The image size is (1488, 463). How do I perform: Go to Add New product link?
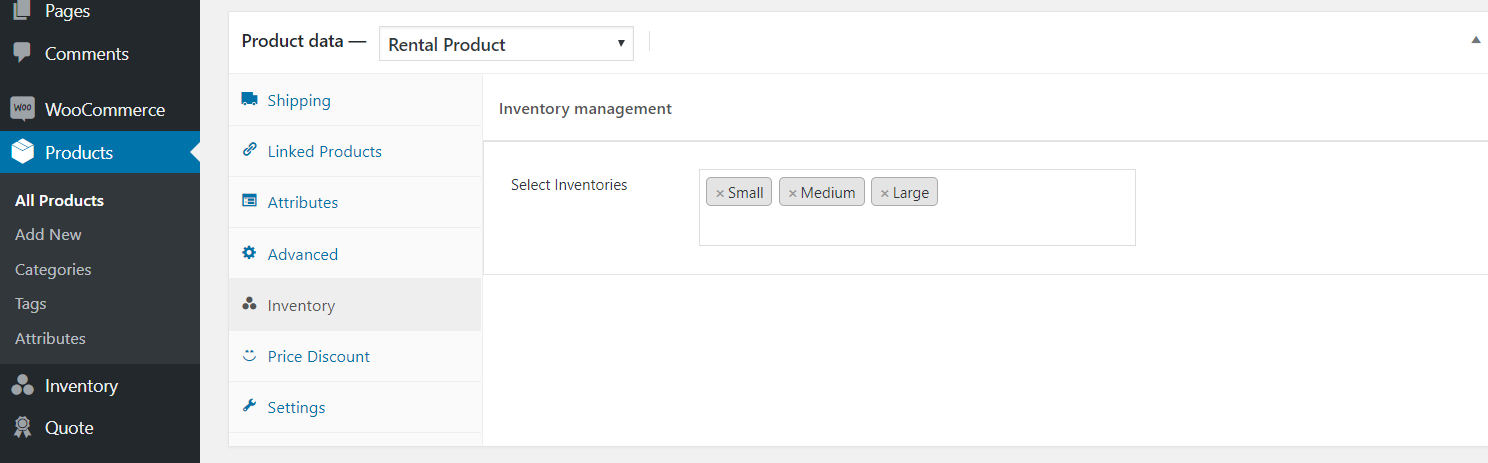pyautogui.click(x=48, y=234)
